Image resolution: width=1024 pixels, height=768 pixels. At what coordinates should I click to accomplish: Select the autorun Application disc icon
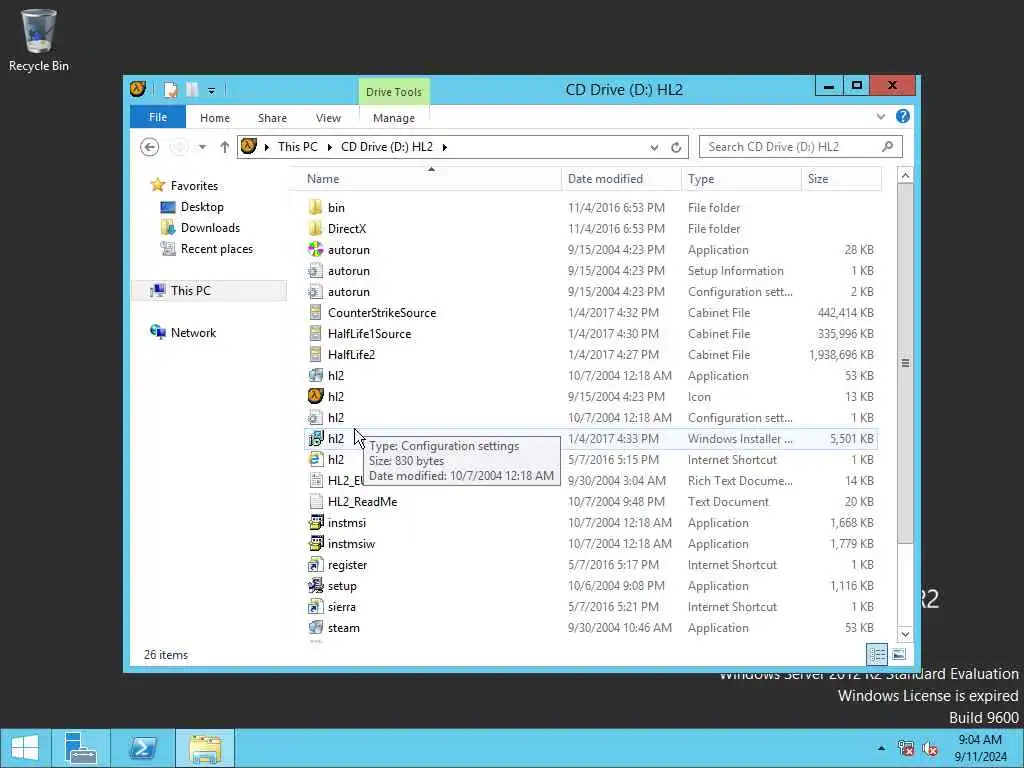point(315,249)
